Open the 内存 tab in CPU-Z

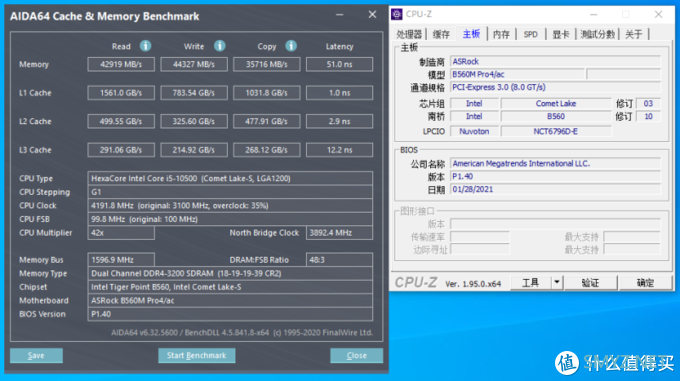click(x=501, y=34)
